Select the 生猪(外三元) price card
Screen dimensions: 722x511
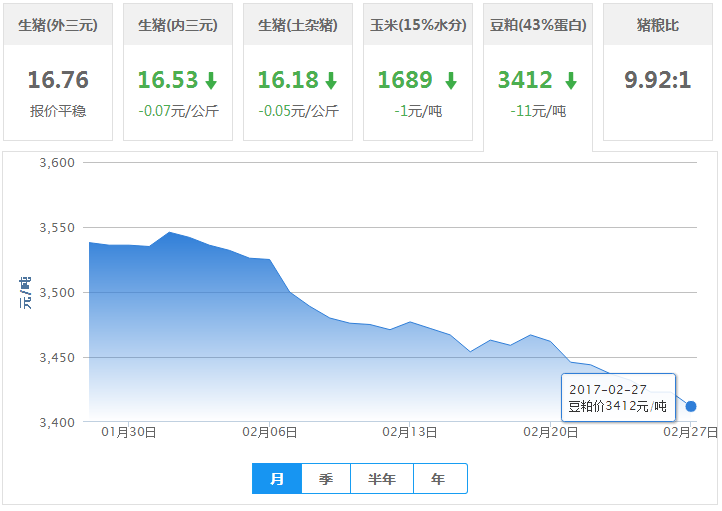(x=58, y=72)
